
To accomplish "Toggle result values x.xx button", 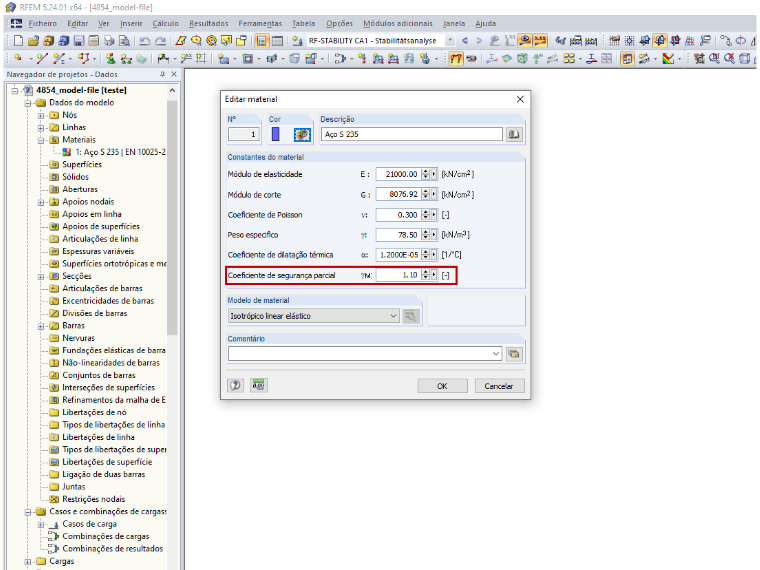I will [x=540, y=41].
